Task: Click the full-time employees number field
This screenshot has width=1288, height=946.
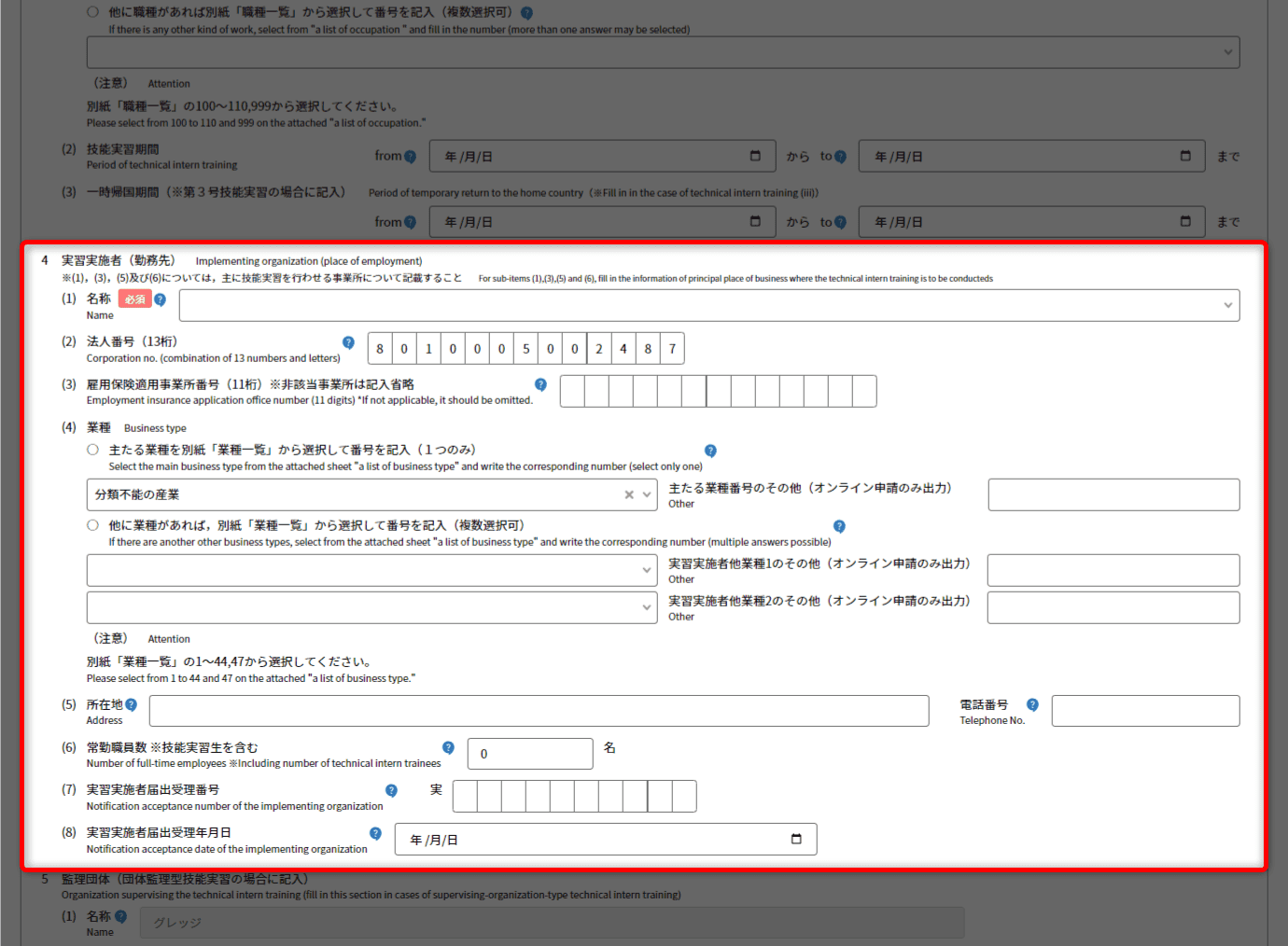Action: (529, 754)
